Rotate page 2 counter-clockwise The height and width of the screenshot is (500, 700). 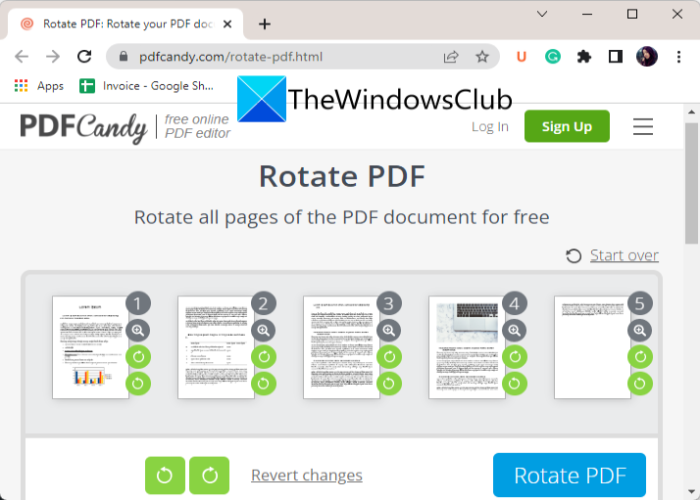(x=263, y=383)
